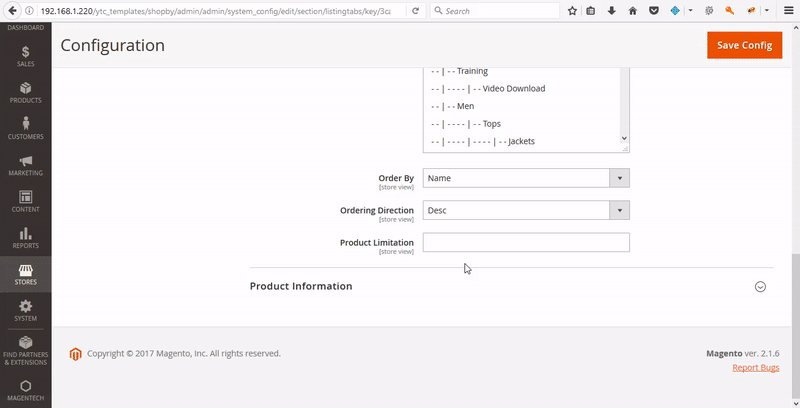Click Find Partners & Extensions icon

tap(25, 349)
